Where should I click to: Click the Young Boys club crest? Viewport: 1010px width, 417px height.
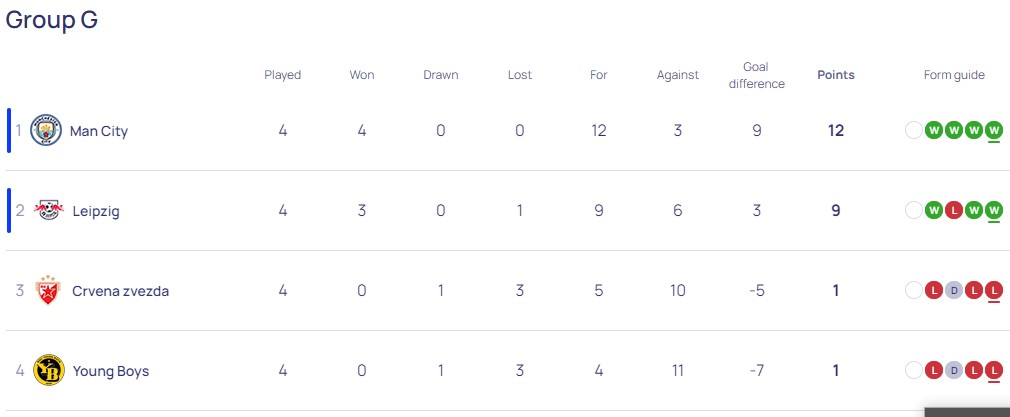pos(48,370)
